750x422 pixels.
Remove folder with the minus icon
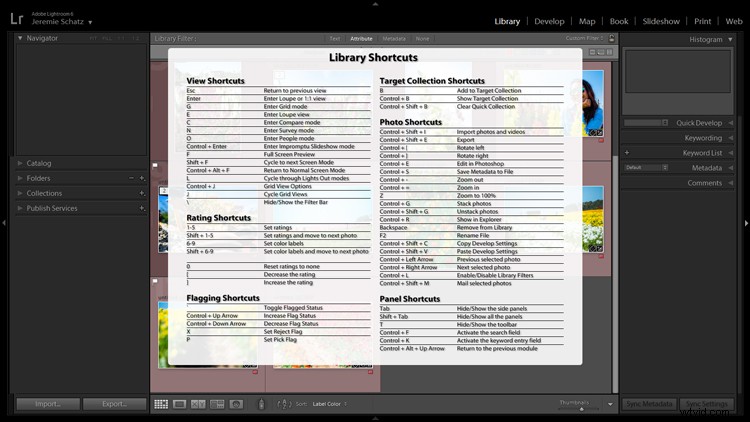click(132, 178)
